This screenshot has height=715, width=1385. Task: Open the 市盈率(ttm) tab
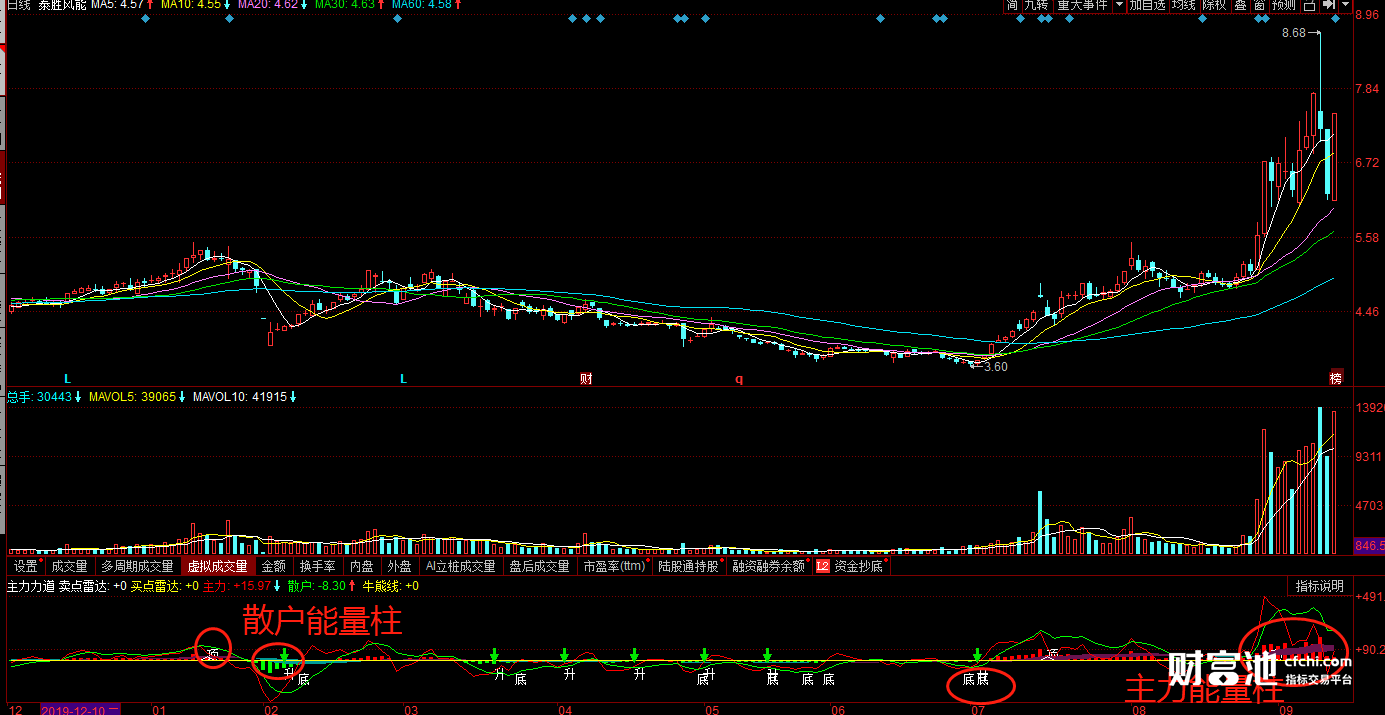(x=616, y=566)
